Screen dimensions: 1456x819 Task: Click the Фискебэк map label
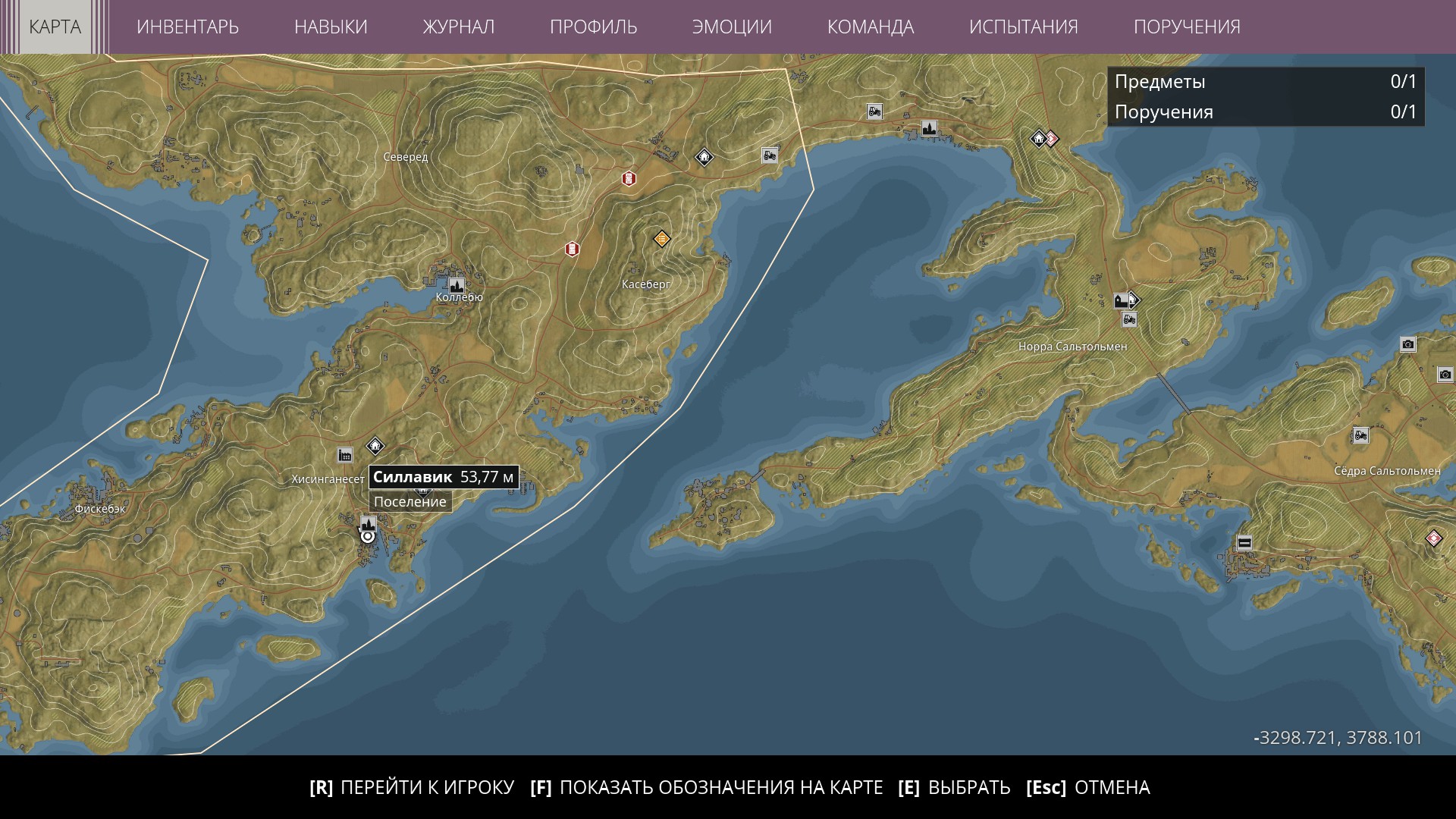click(x=100, y=509)
